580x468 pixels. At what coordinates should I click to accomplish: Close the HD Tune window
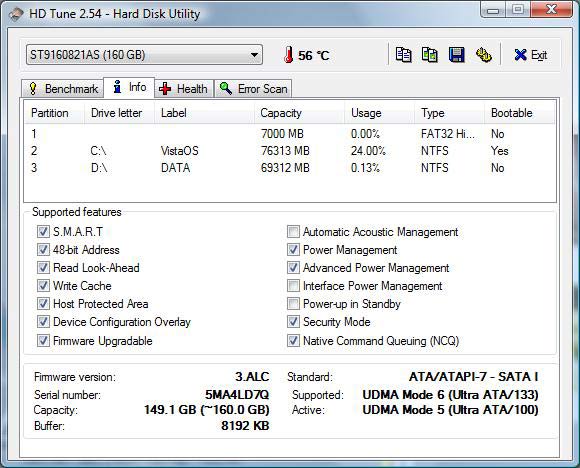[x=552, y=10]
